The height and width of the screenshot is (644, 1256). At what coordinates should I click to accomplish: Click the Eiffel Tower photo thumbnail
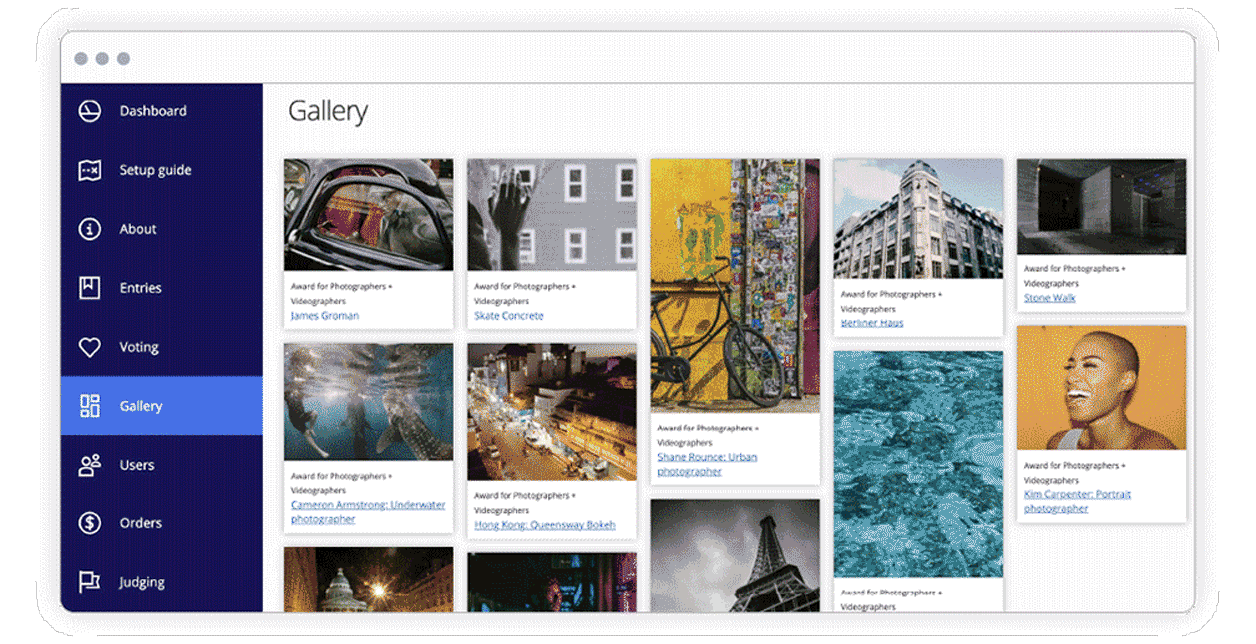click(734, 560)
